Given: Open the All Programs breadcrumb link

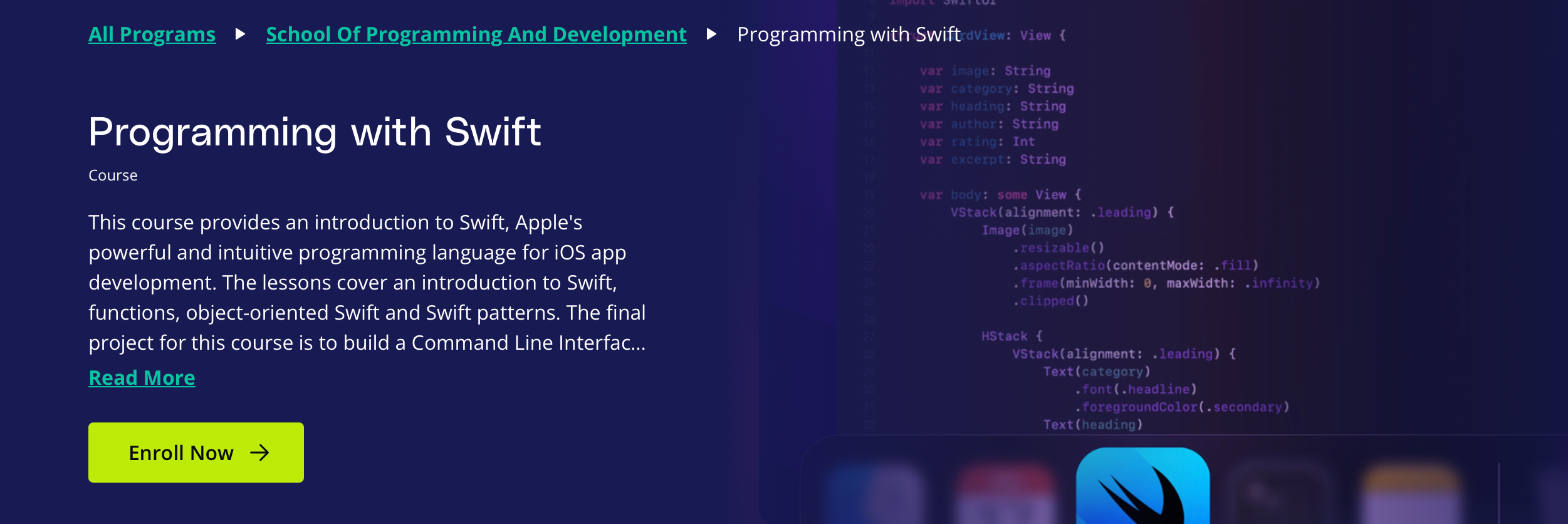Looking at the screenshot, I should 152,34.
